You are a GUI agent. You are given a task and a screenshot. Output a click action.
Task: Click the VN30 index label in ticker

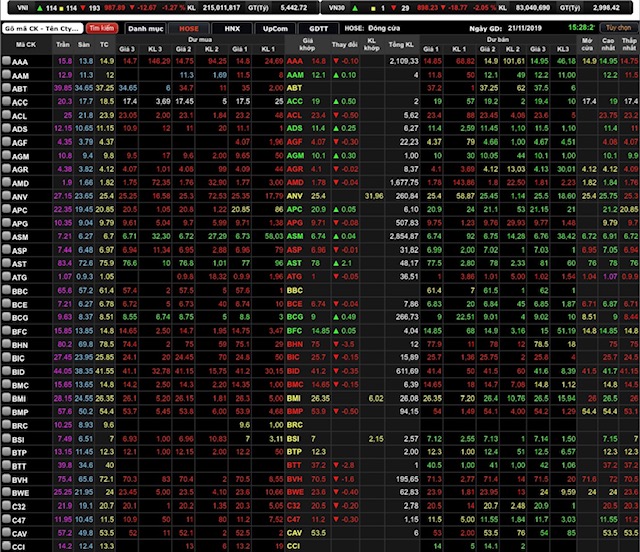[337, 8]
